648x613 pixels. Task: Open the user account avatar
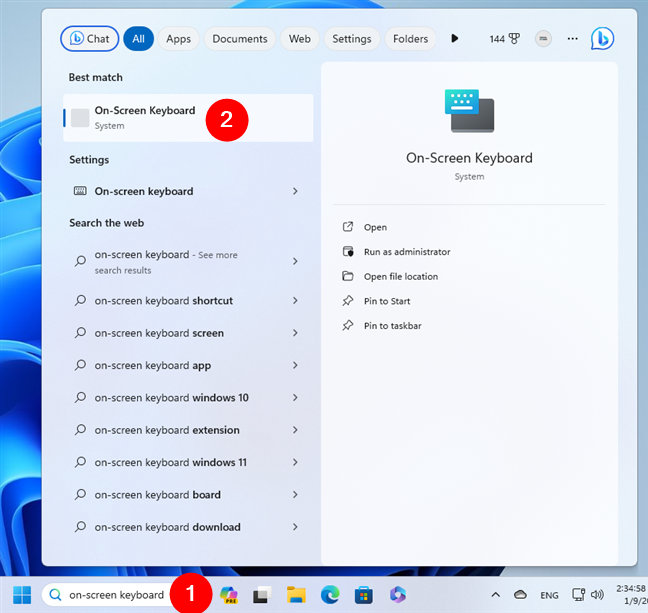(x=543, y=39)
